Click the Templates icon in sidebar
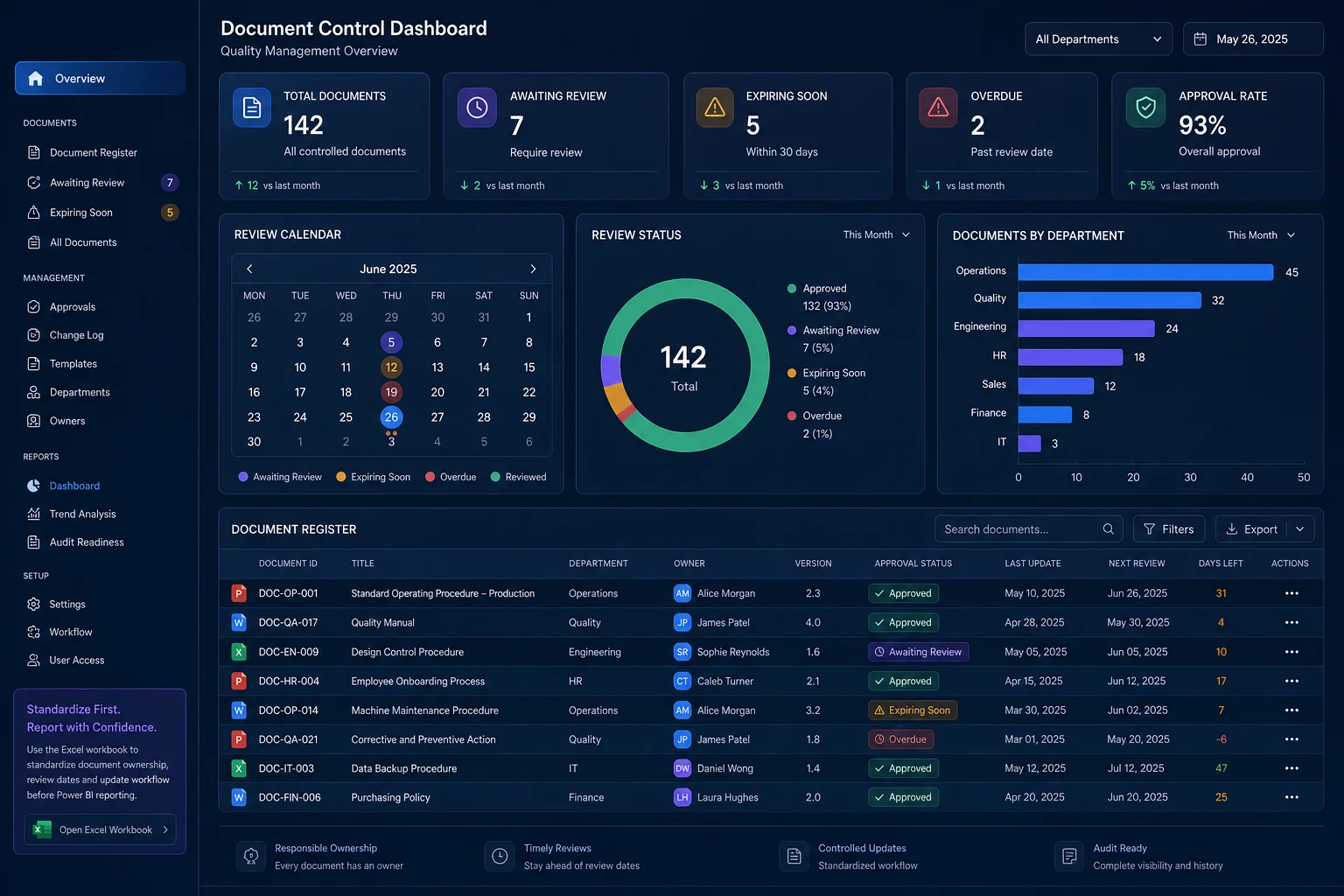The image size is (1344, 896). coord(34,364)
